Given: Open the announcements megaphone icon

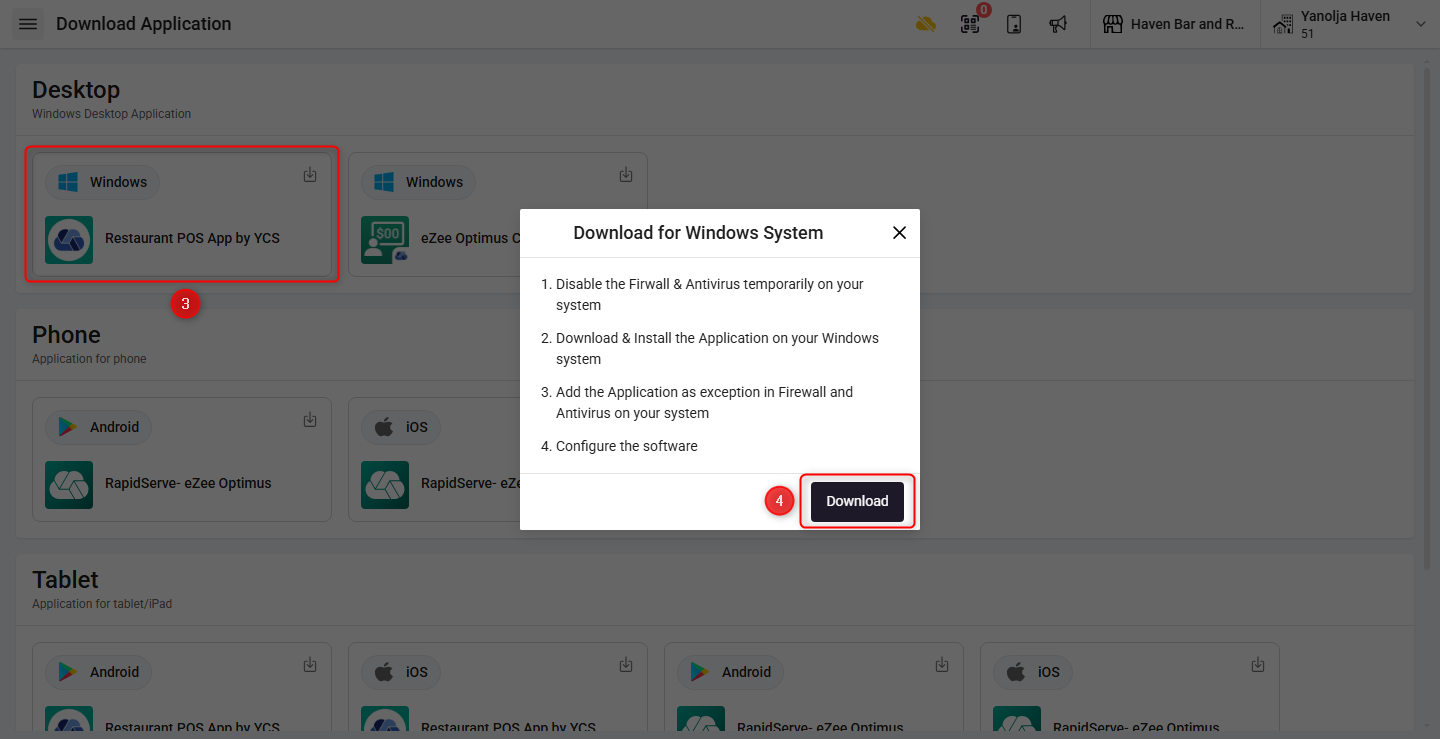Looking at the screenshot, I should coord(1058,24).
